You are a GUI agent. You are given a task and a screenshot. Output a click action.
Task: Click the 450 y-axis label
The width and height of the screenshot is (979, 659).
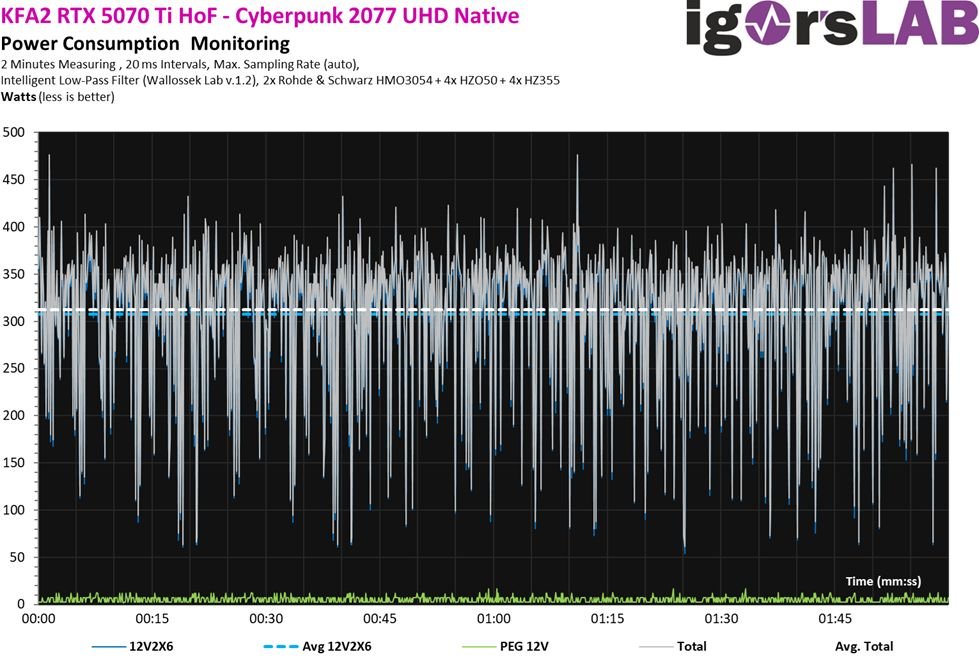(x=14, y=179)
